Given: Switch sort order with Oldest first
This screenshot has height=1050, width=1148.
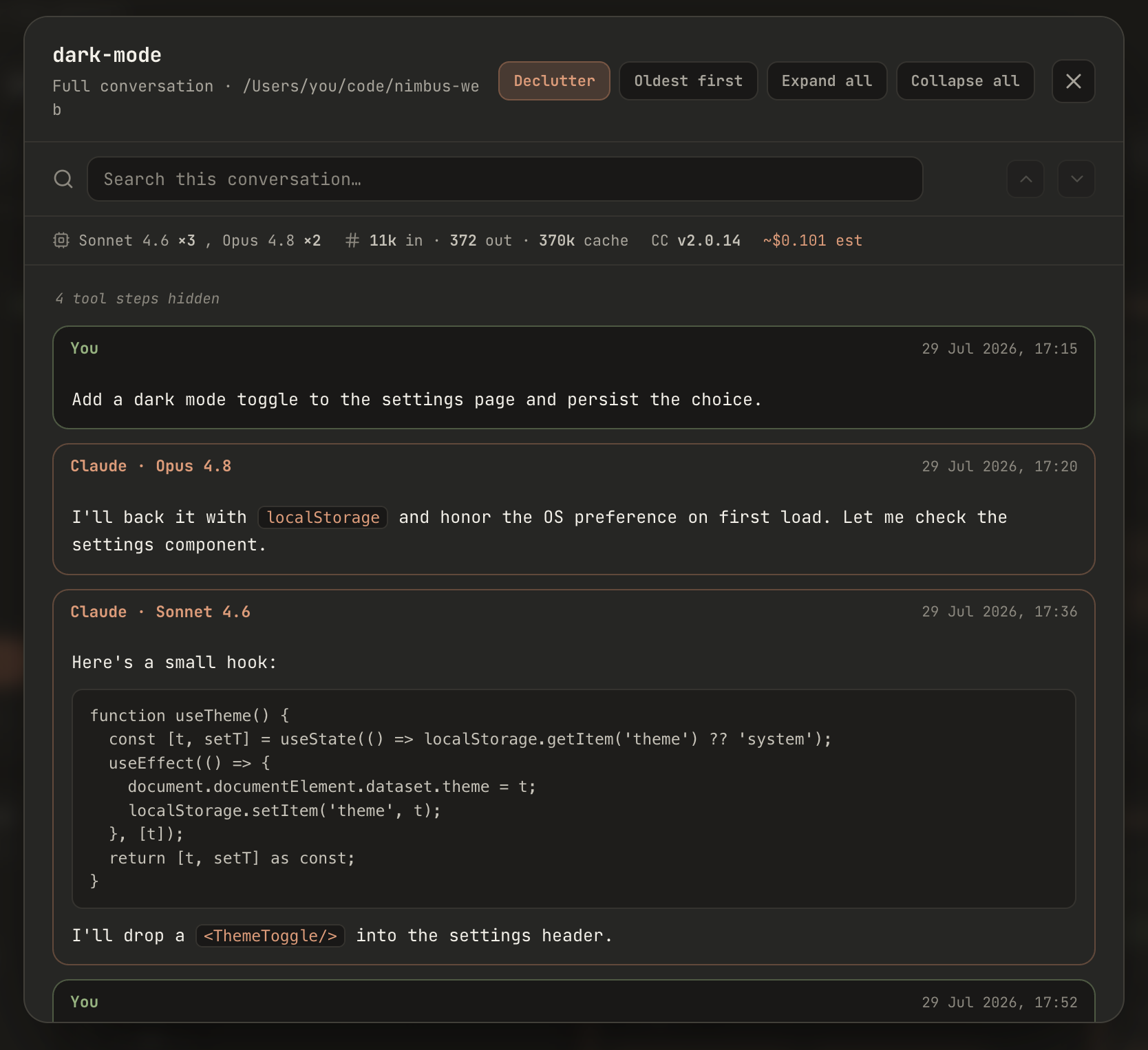Looking at the screenshot, I should (688, 81).
